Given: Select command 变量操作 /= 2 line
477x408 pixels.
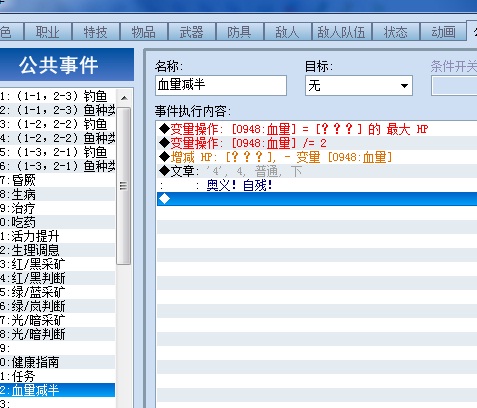Looking at the screenshot, I should [x=317, y=143].
